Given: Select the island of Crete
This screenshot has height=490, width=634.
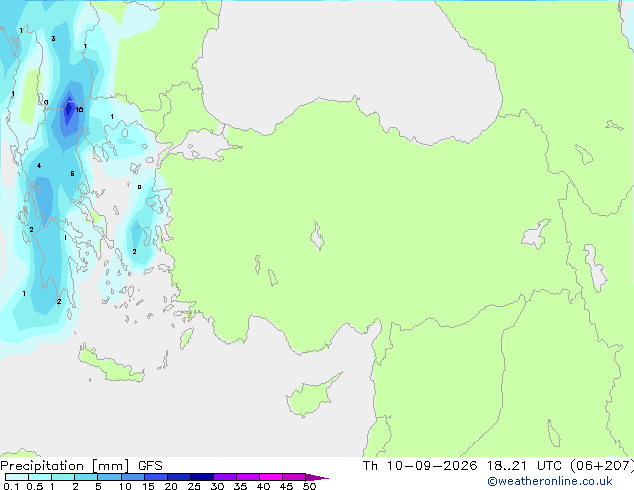Looking at the screenshot, I should pyautogui.click(x=110, y=366).
